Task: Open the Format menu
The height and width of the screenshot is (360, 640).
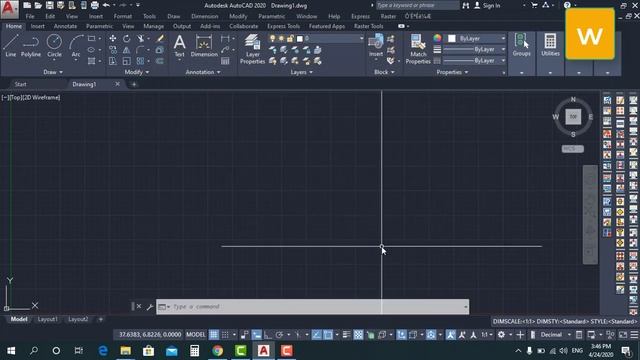Action: click(122, 16)
